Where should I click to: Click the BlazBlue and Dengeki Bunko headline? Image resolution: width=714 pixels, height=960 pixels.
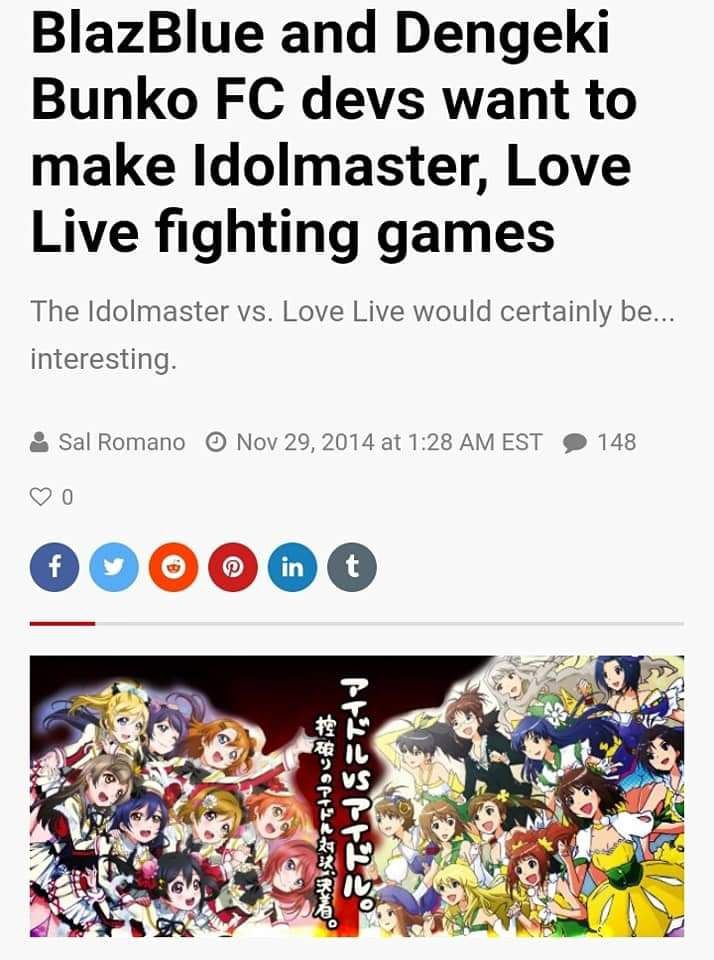click(x=334, y=132)
